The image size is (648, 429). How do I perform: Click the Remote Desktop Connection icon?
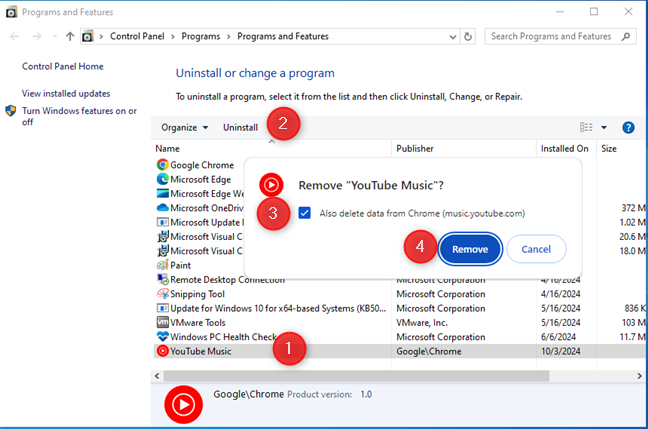pyautogui.click(x=162, y=279)
